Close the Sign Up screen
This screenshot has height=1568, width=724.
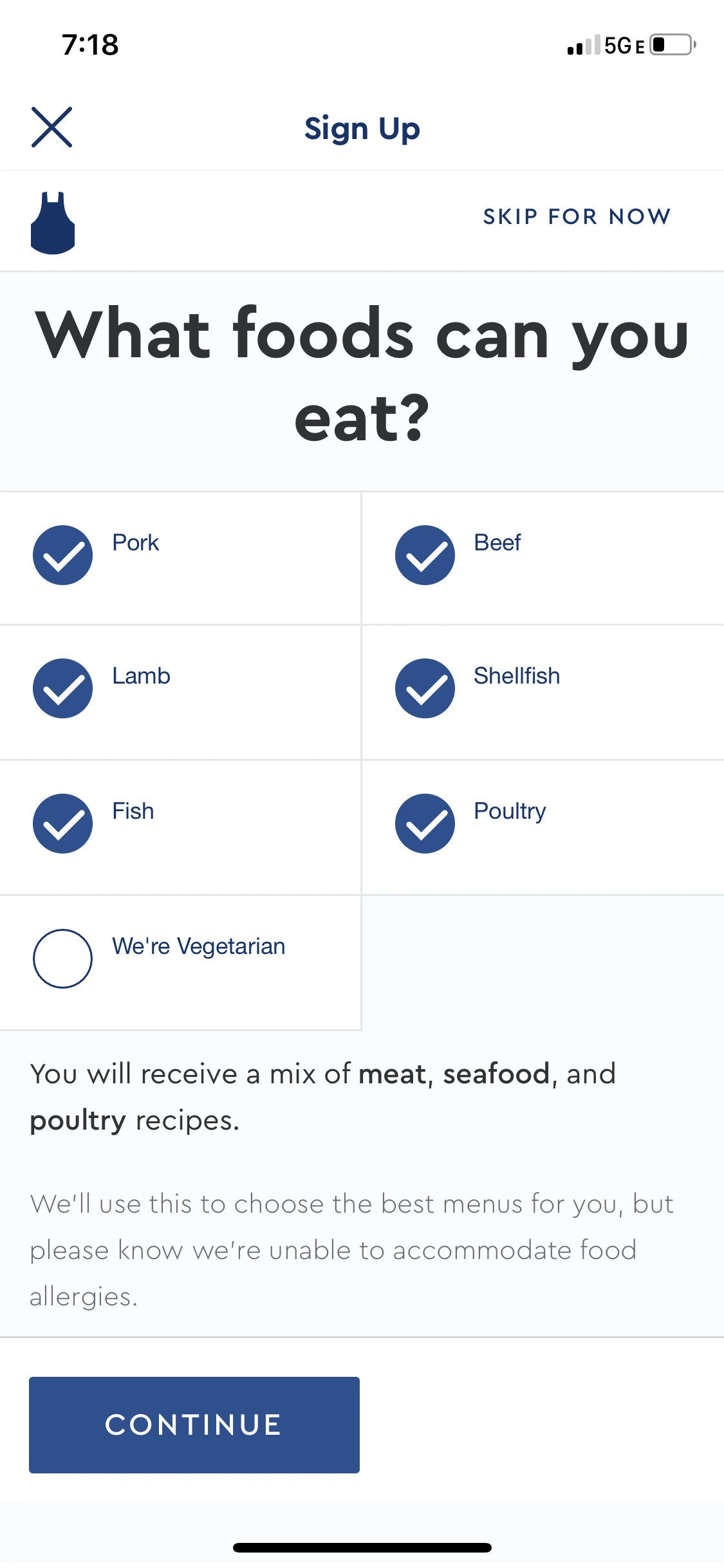51,127
